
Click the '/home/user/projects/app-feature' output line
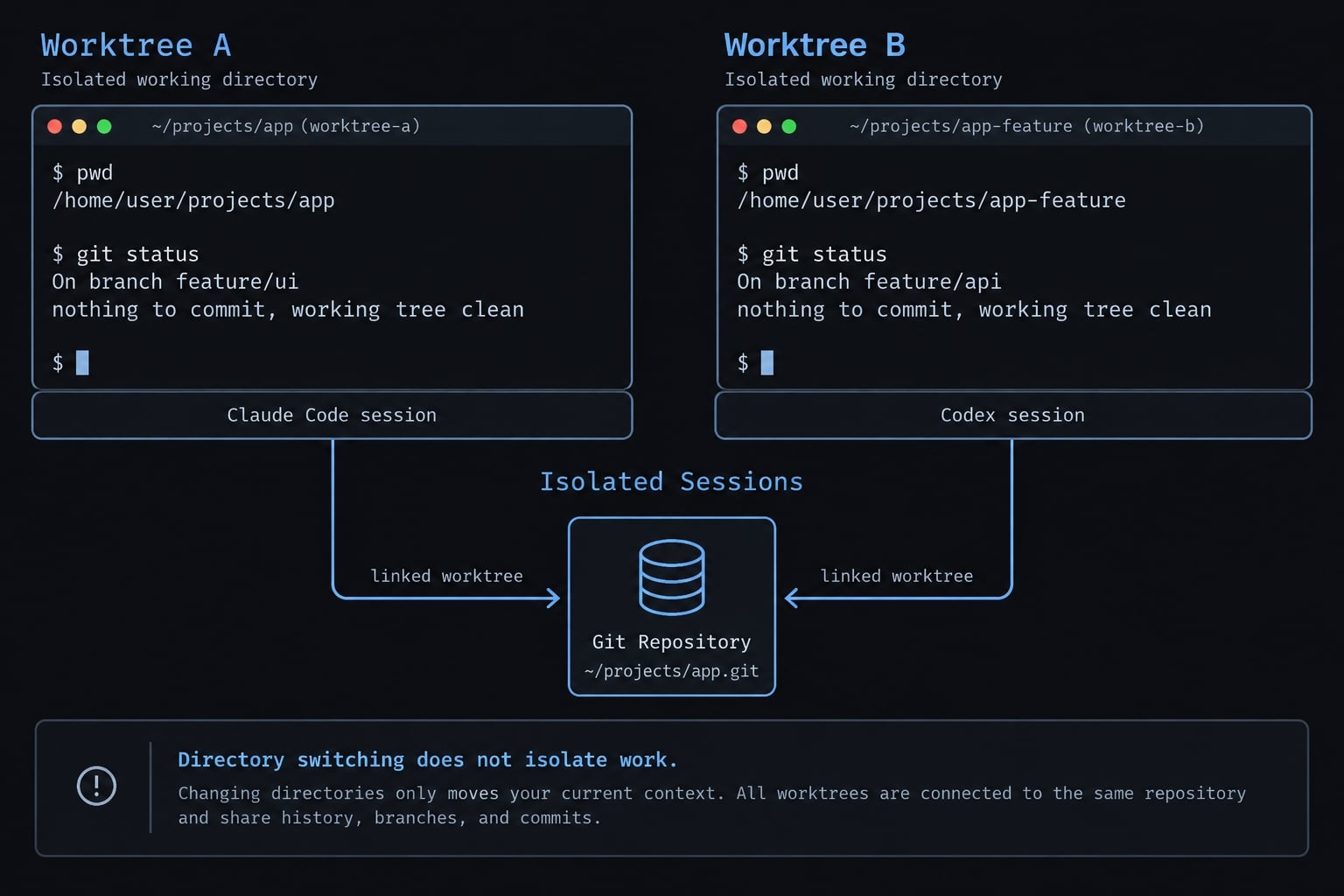tap(931, 200)
